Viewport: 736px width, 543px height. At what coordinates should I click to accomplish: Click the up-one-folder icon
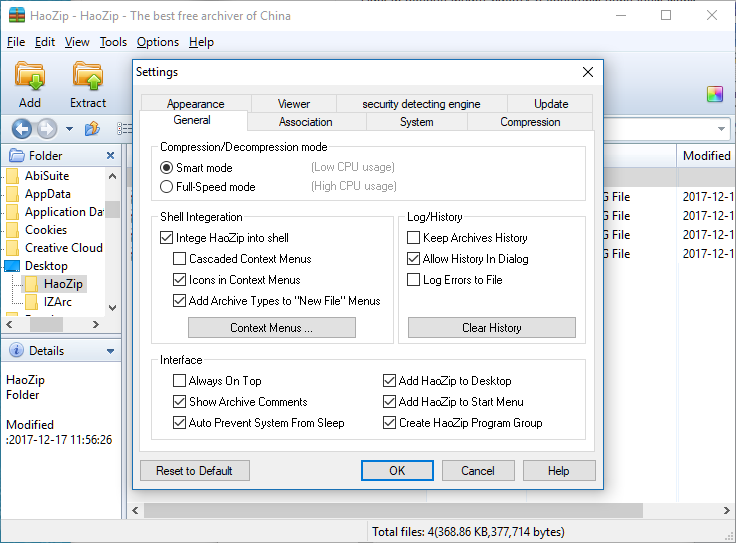(92, 129)
